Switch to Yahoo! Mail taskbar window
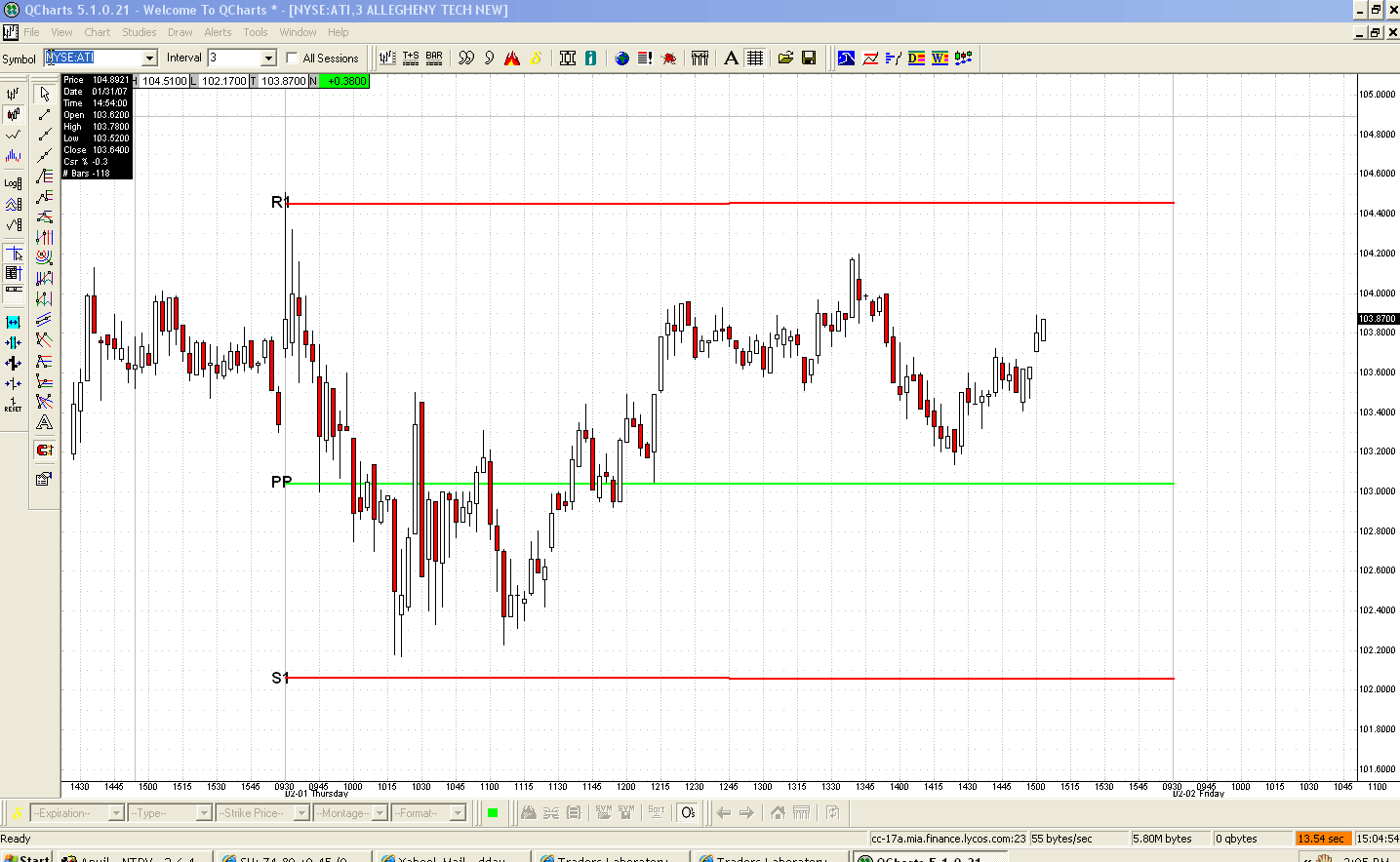Screen dimensions: 1400x862 pos(454,857)
